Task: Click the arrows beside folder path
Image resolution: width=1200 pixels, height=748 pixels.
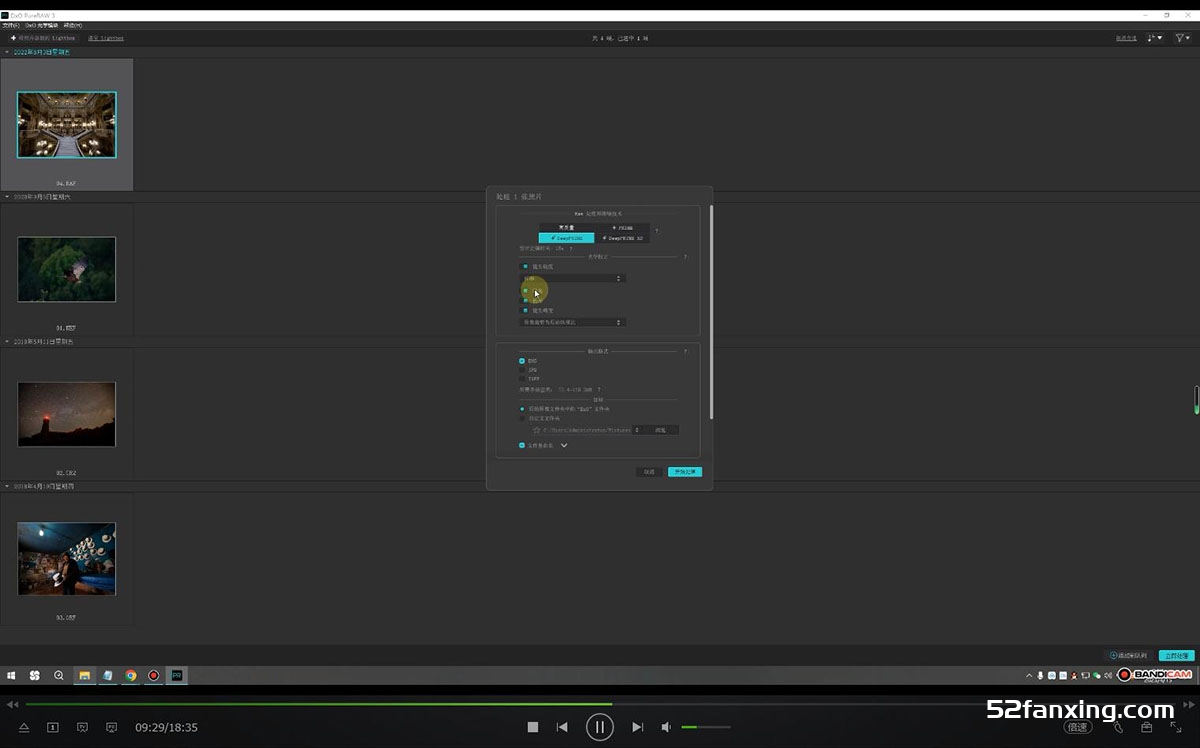Action: tap(637, 430)
